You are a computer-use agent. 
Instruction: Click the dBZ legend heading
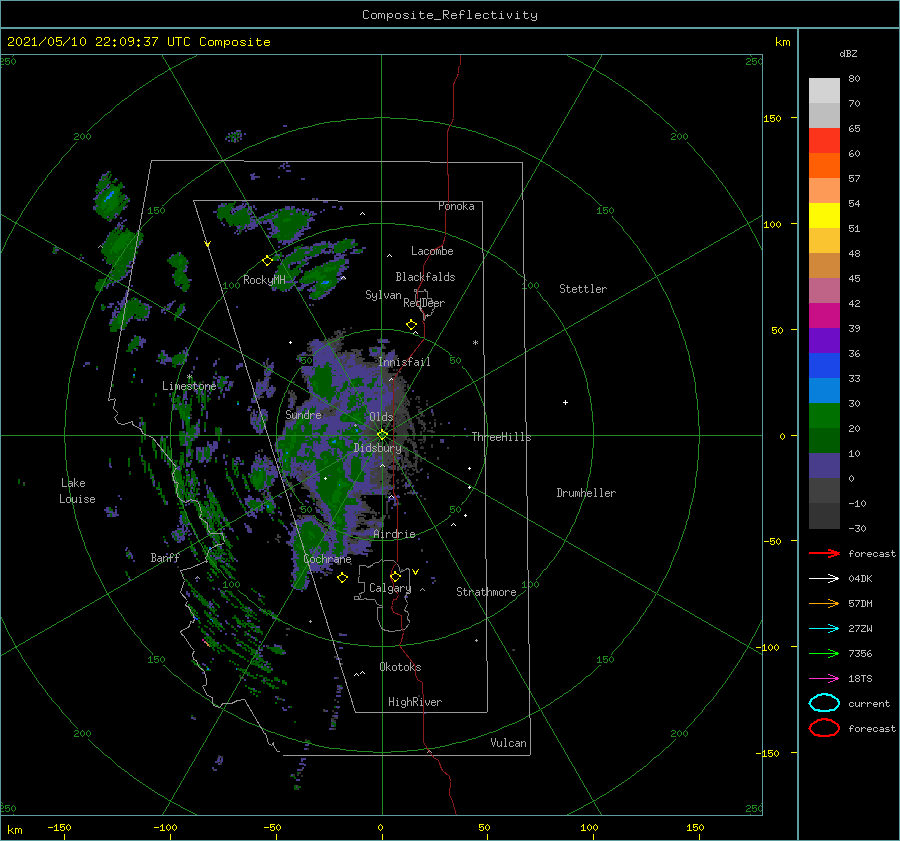(x=848, y=53)
